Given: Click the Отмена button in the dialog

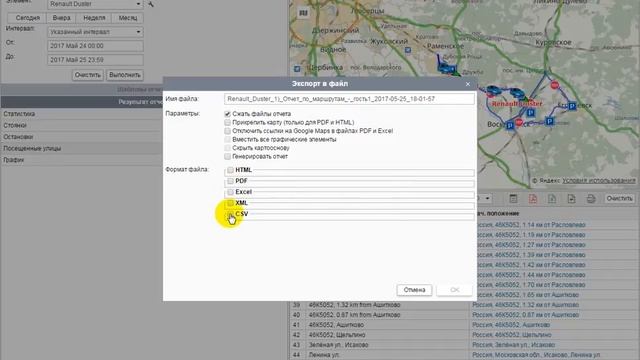Looking at the screenshot, I should point(414,290).
